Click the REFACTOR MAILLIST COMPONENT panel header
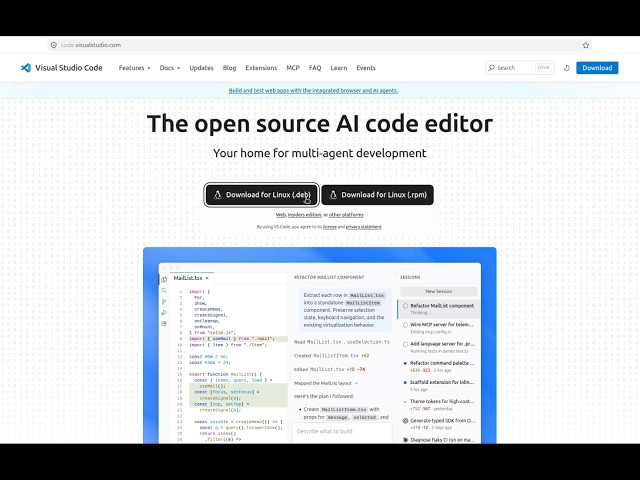Image resolution: width=640 pixels, height=480 pixels. [329, 278]
